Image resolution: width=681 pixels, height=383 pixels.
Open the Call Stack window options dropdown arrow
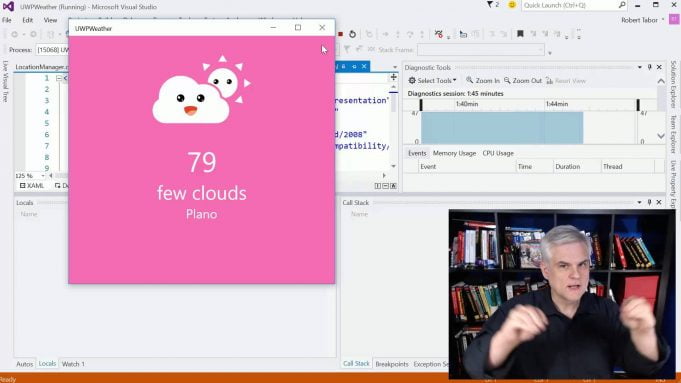point(640,202)
